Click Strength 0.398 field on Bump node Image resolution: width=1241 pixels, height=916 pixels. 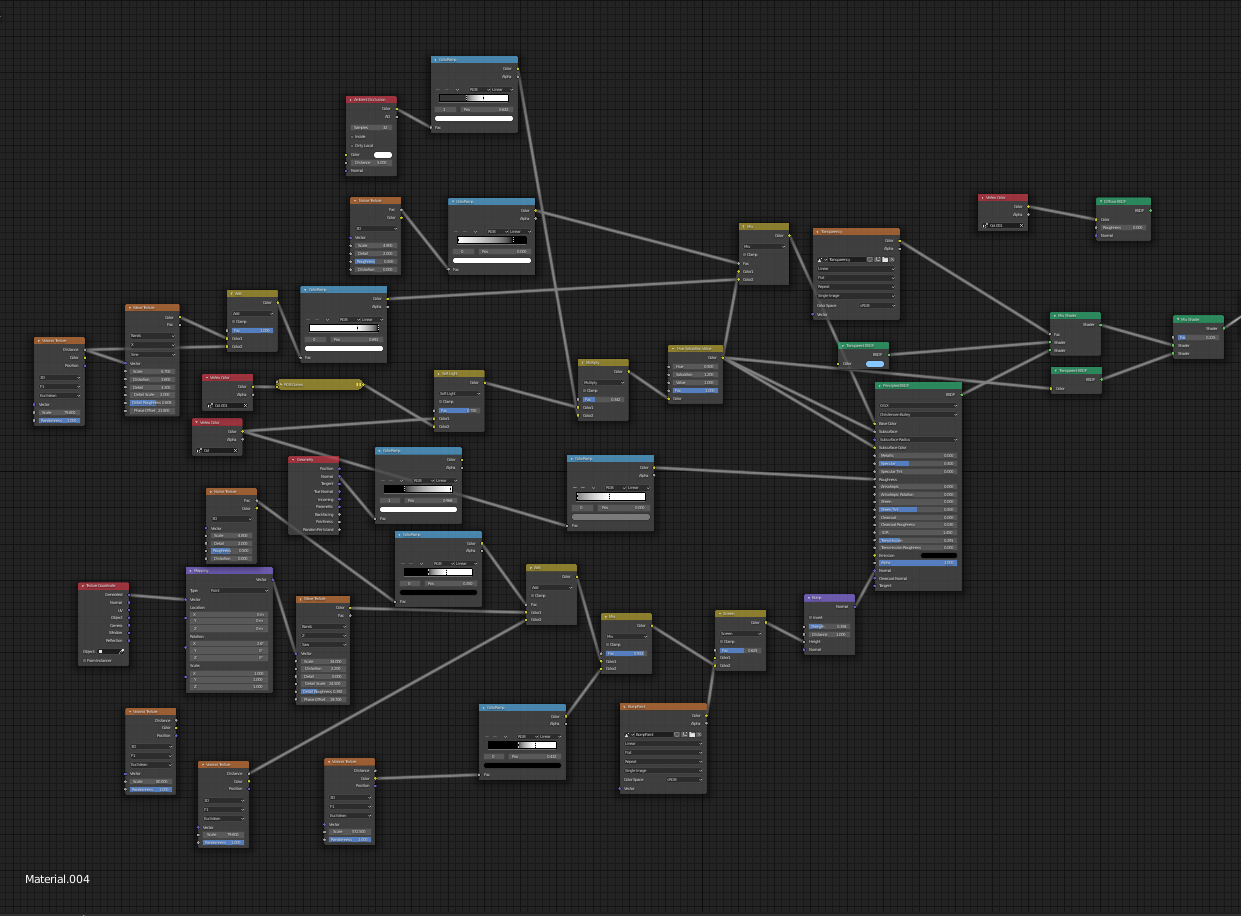click(829, 626)
